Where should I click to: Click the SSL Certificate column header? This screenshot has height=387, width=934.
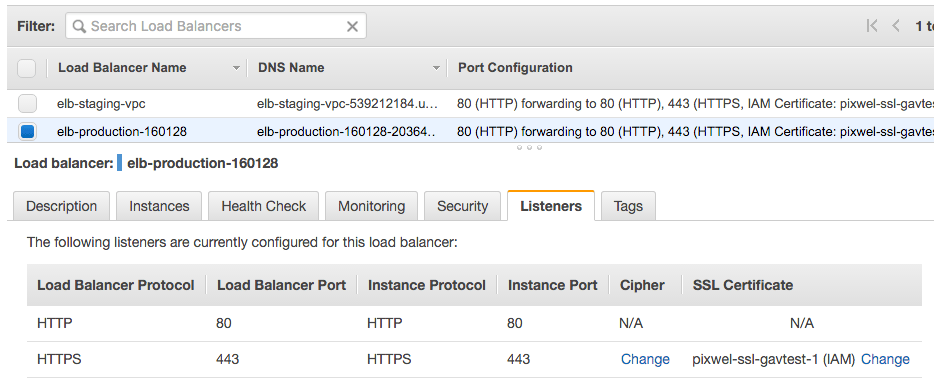click(742, 285)
